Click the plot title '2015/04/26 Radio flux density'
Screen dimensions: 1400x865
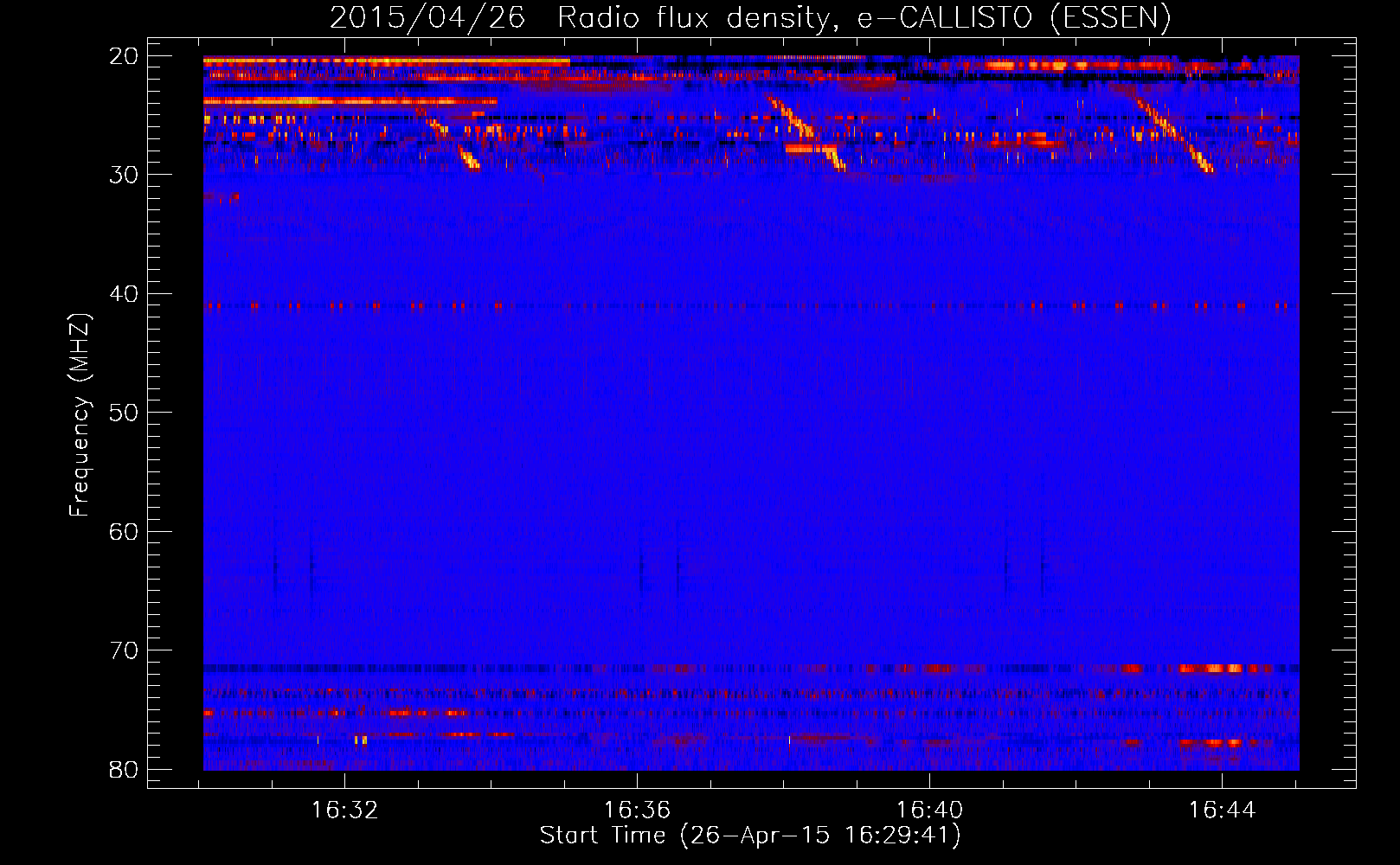pyautogui.click(x=750, y=18)
